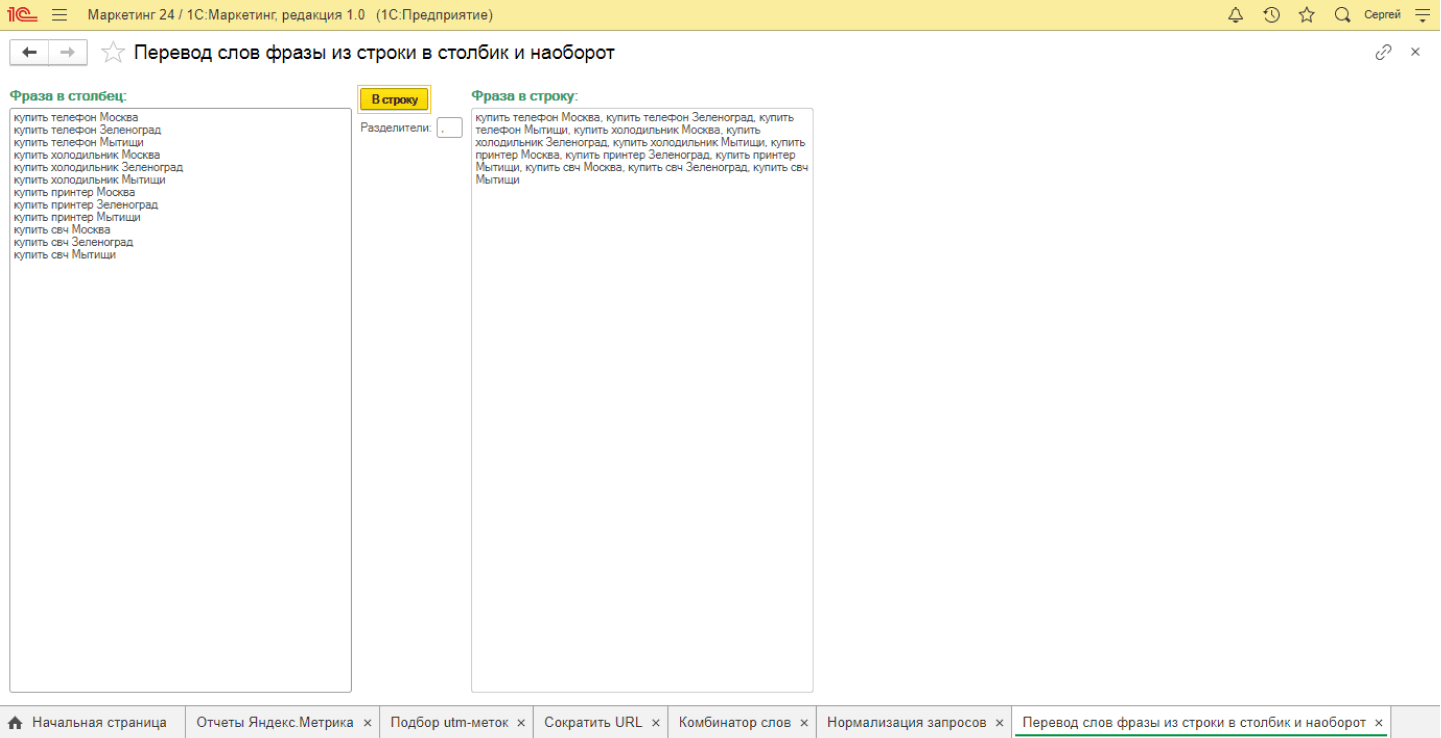Open the Комбинатор слов tab
This screenshot has height=738, width=1441.
pyautogui.click(x=734, y=722)
